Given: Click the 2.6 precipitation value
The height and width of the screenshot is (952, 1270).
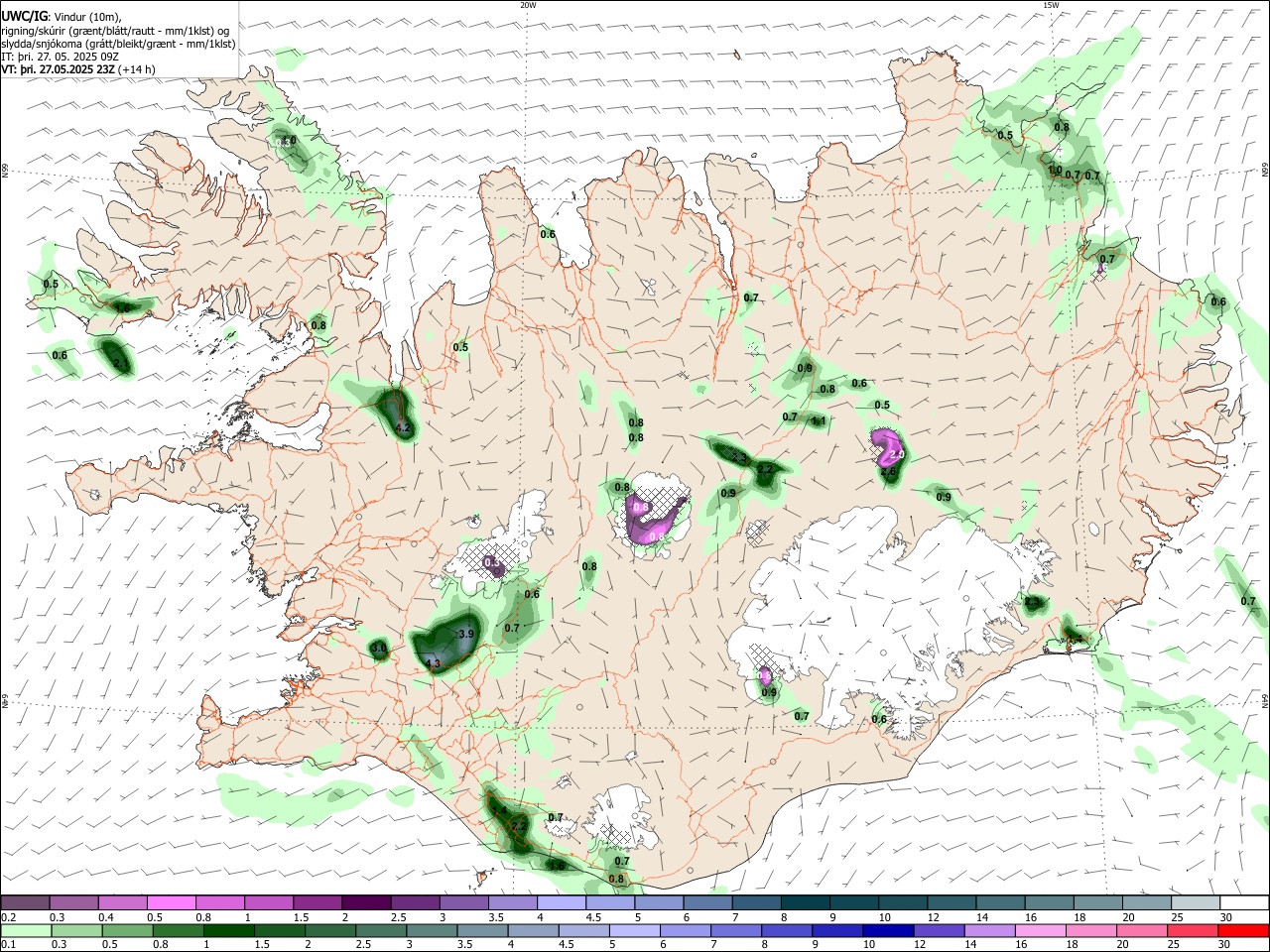Looking at the screenshot, I should (888, 472).
